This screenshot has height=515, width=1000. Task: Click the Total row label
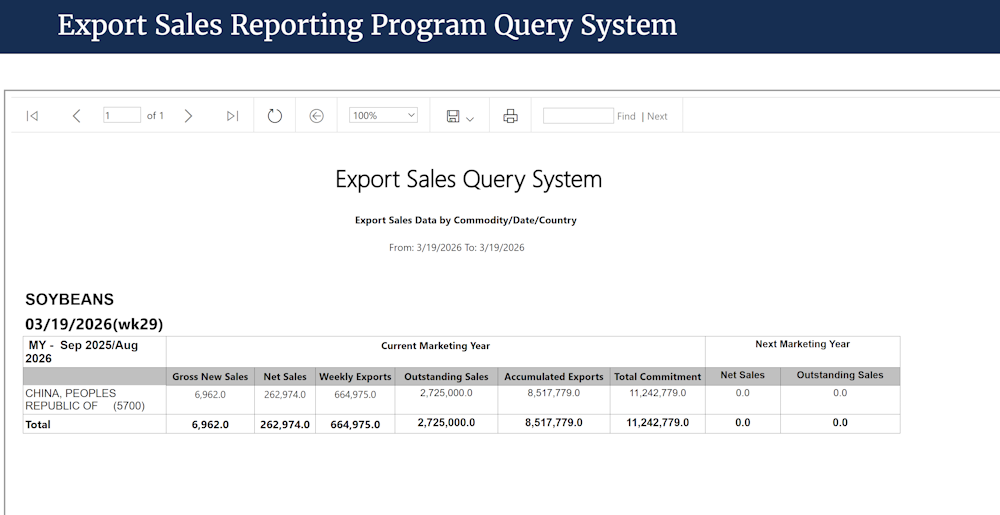39,424
